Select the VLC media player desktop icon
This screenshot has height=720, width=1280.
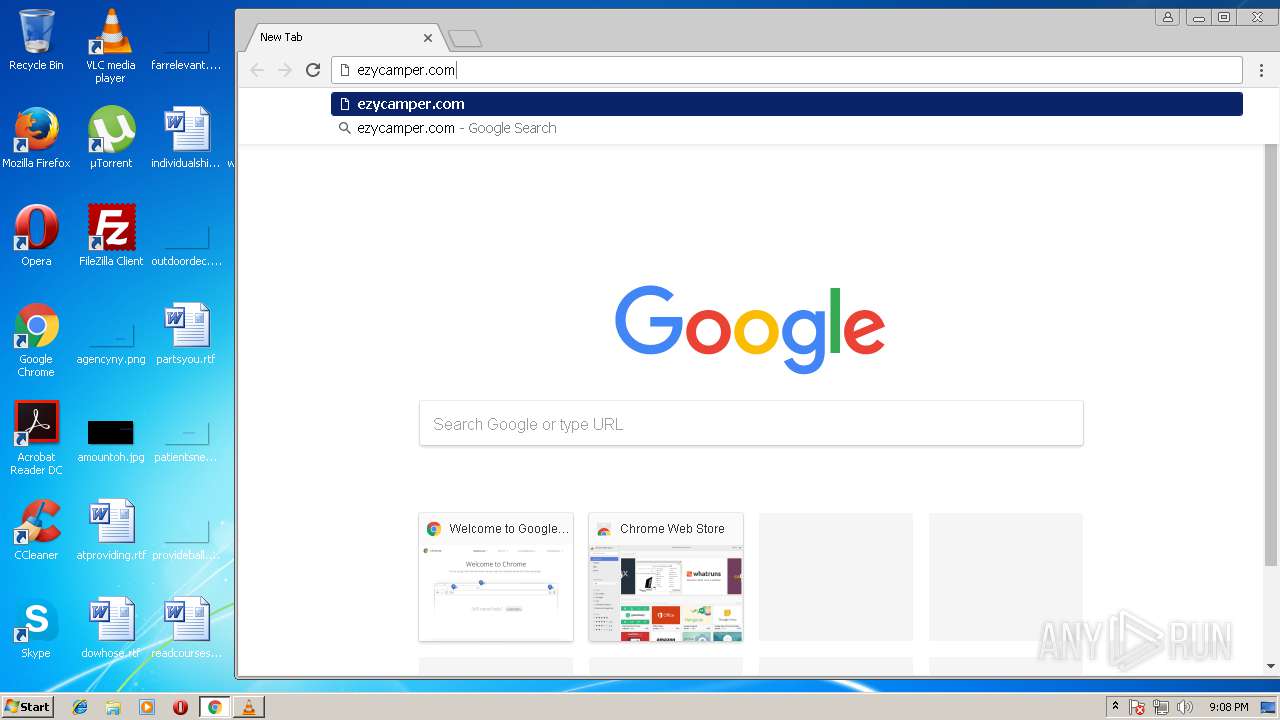point(111,46)
